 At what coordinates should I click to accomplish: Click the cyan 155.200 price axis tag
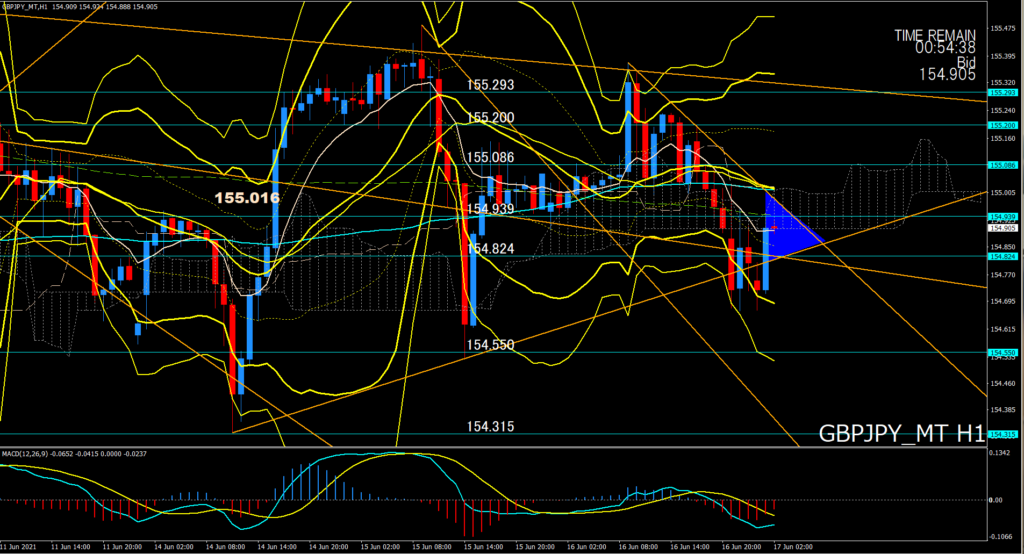point(1002,125)
